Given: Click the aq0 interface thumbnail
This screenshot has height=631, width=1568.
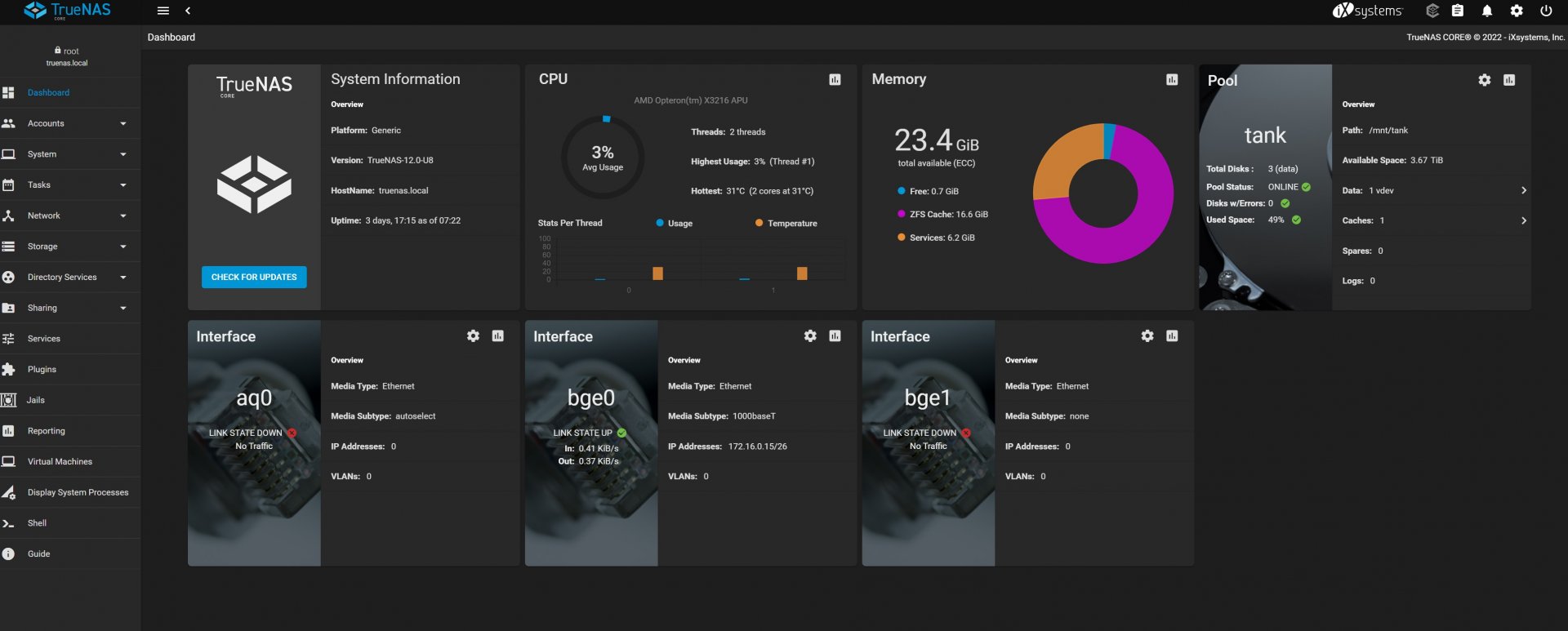Looking at the screenshot, I should pos(254,443).
